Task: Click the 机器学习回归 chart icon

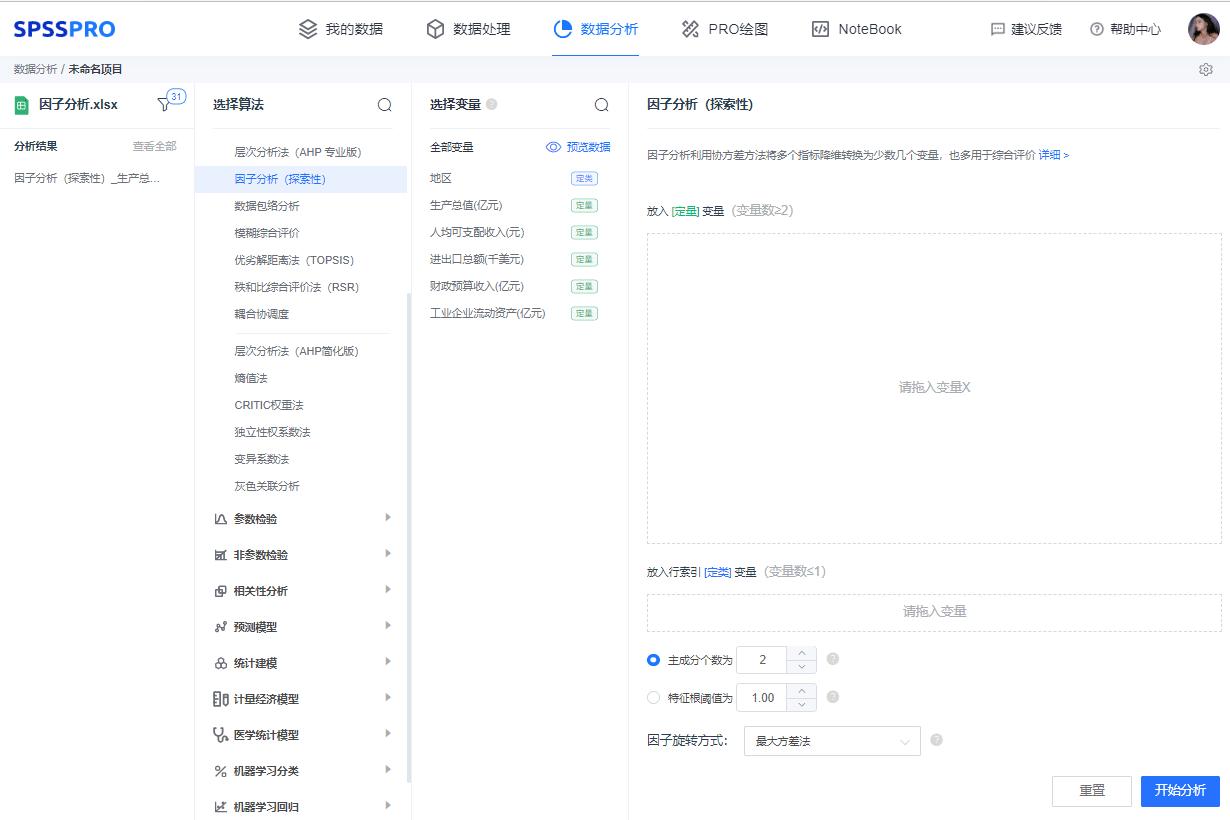Action: [221, 807]
